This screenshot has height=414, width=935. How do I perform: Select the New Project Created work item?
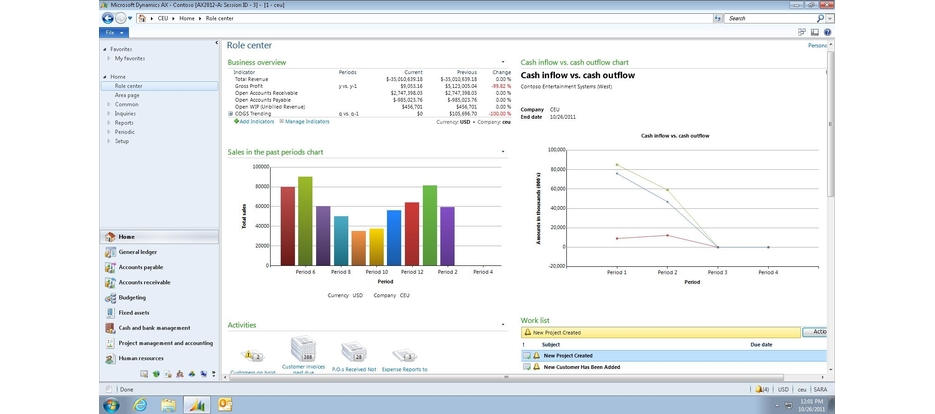(x=674, y=356)
